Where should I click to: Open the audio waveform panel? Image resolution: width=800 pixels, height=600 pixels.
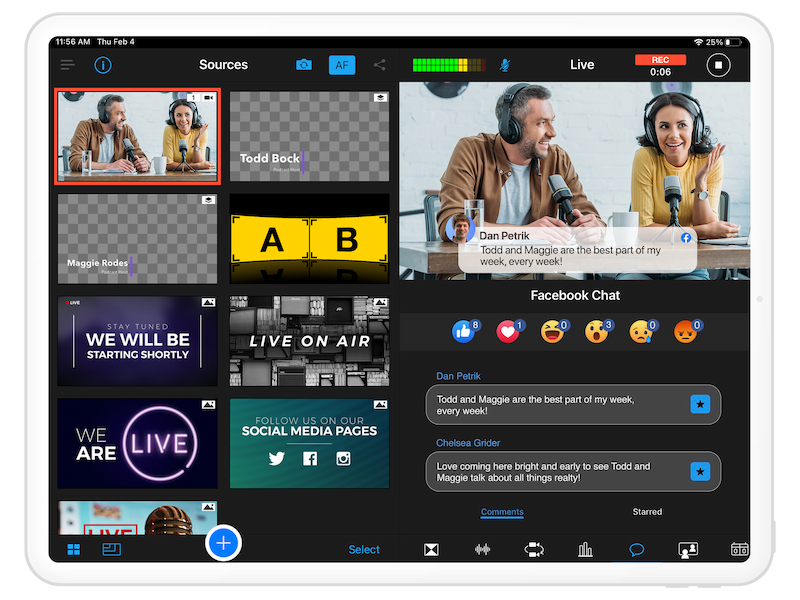[482, 549]
